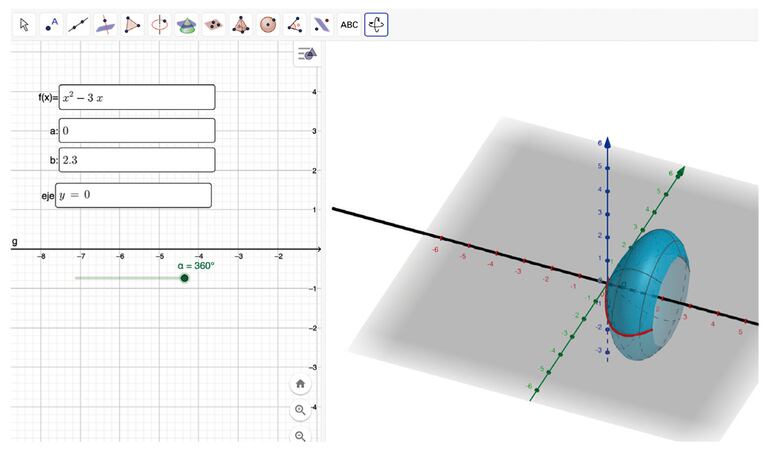Viewport: 770px width, 474px height.
Task: Click the eje input field showing y = 0
Action: pyautogui.click(x=134, y=195)
